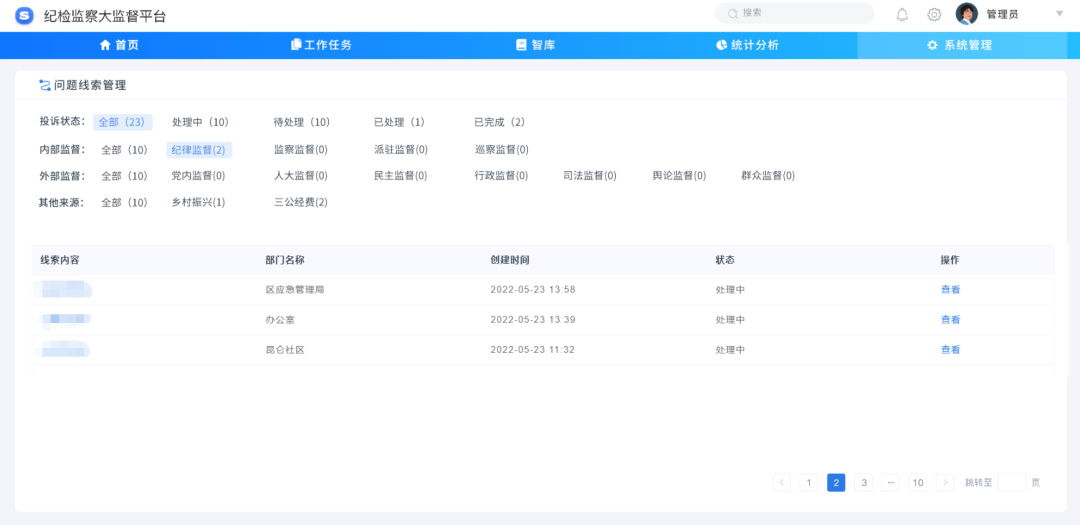Filter complaint status by 全部（23）
1080x525 pixels.
coord(123,122)
